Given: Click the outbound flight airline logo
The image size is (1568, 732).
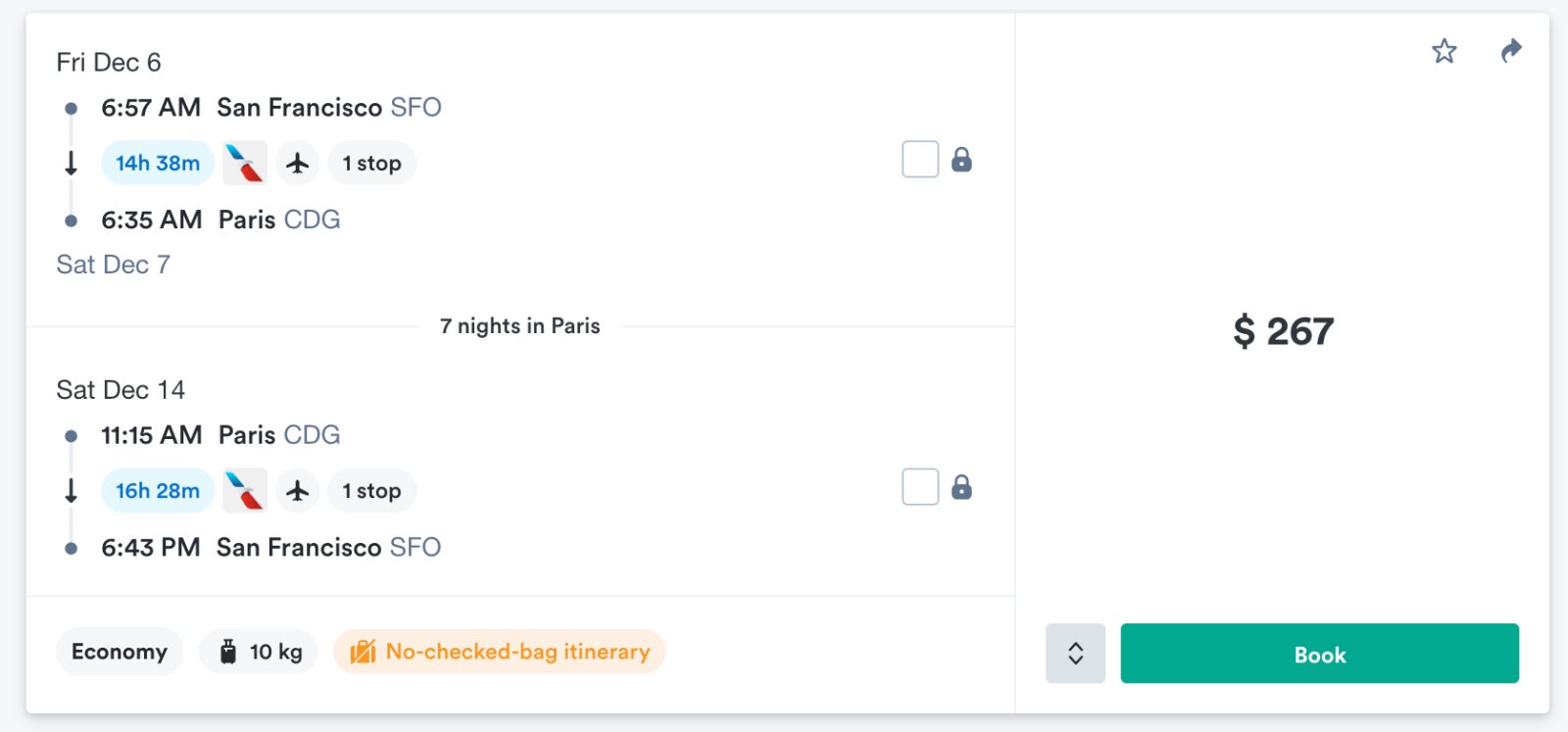Looking at the screenshot, I should pyautogui.click(x=244, y=163).
